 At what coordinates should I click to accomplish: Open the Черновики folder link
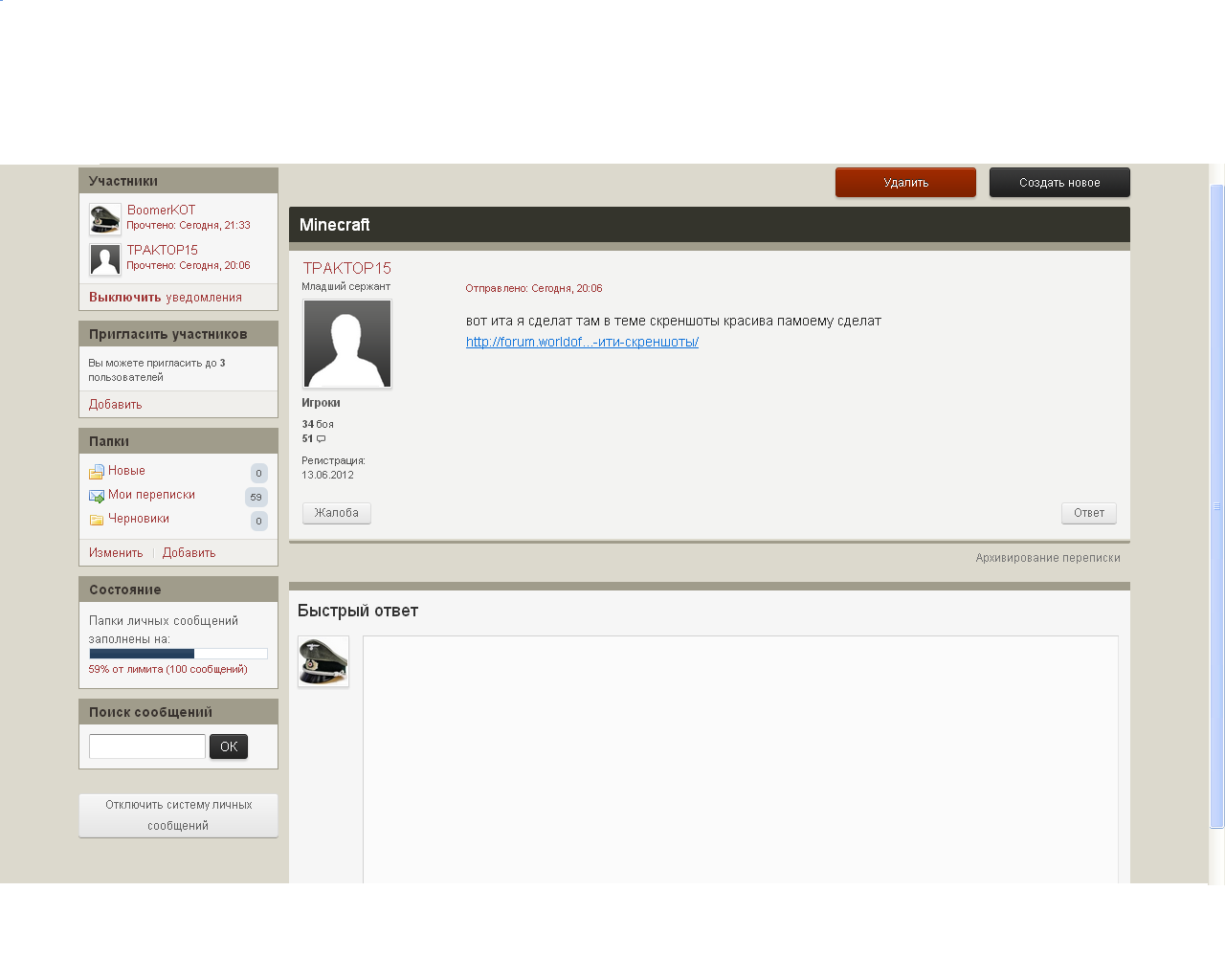[139, 518]
